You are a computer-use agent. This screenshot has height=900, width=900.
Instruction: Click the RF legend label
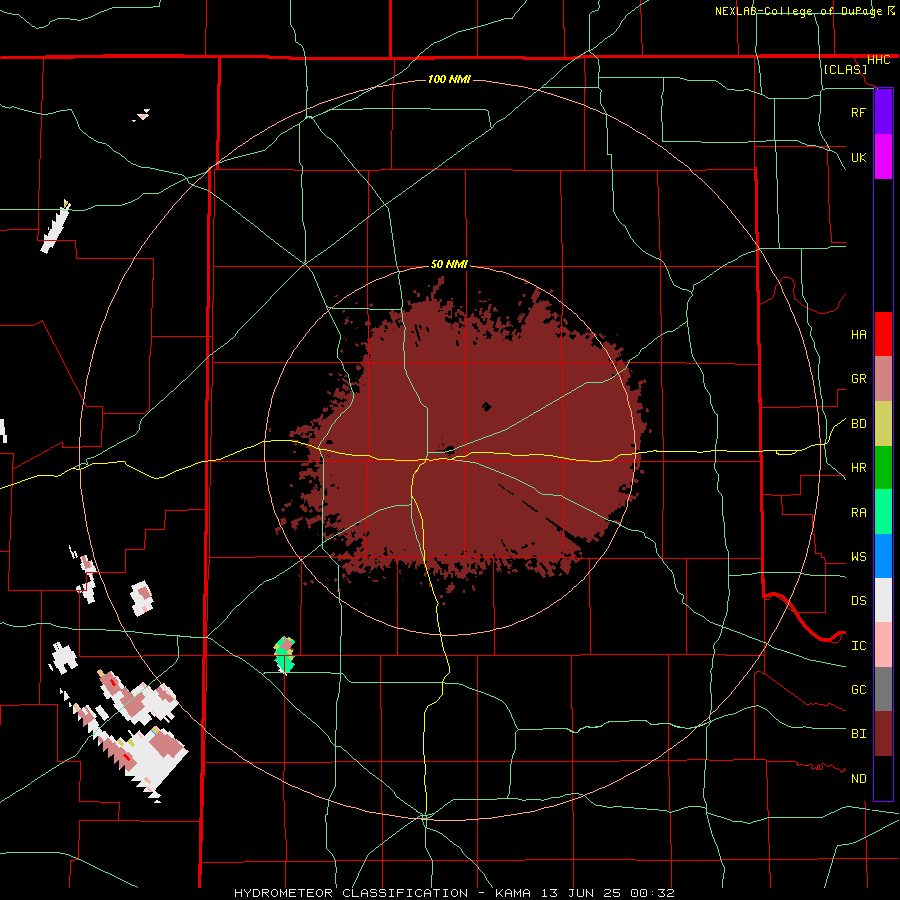pos(858,112)
